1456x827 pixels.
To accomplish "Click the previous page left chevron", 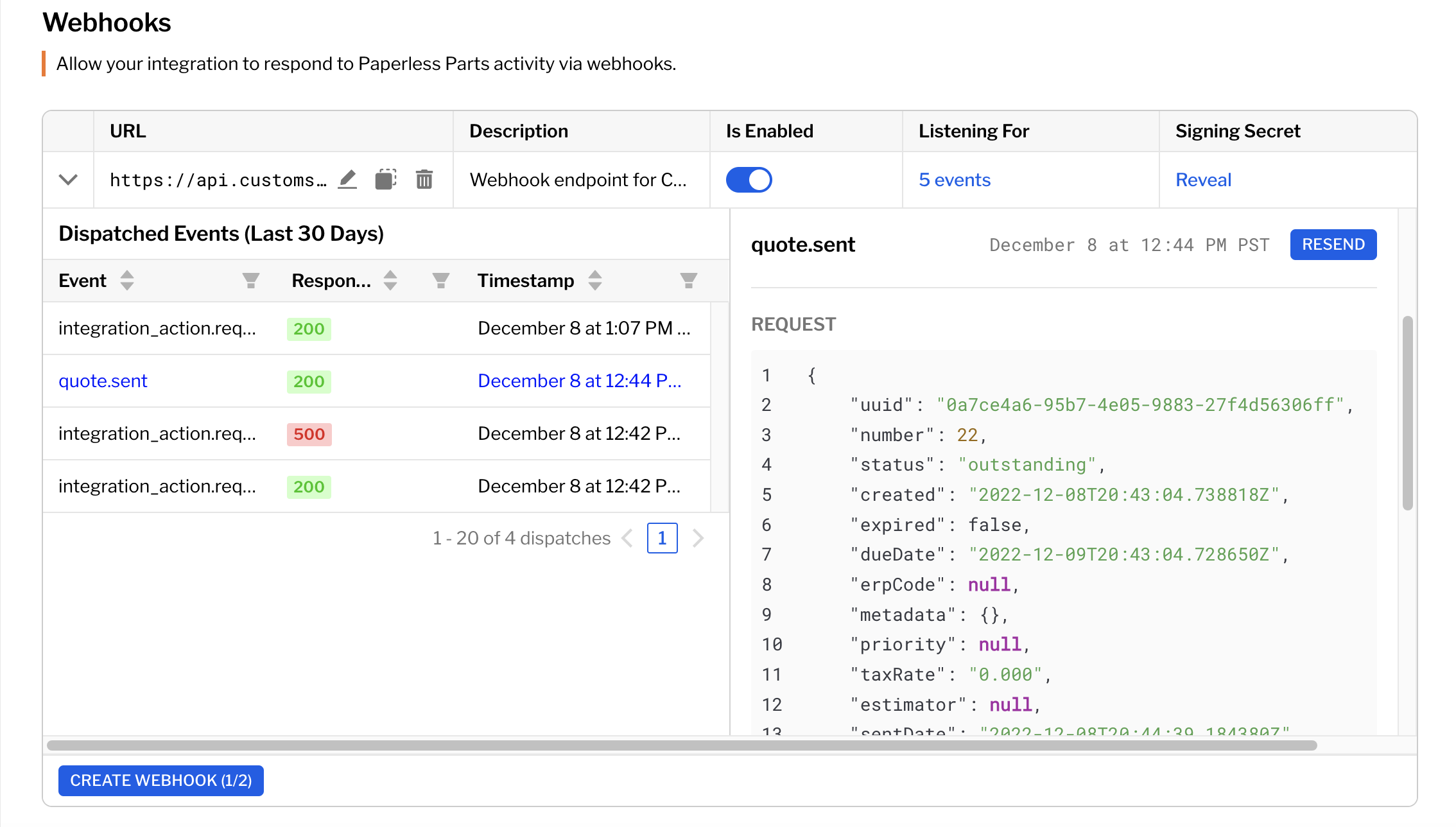I will point(627,538).
